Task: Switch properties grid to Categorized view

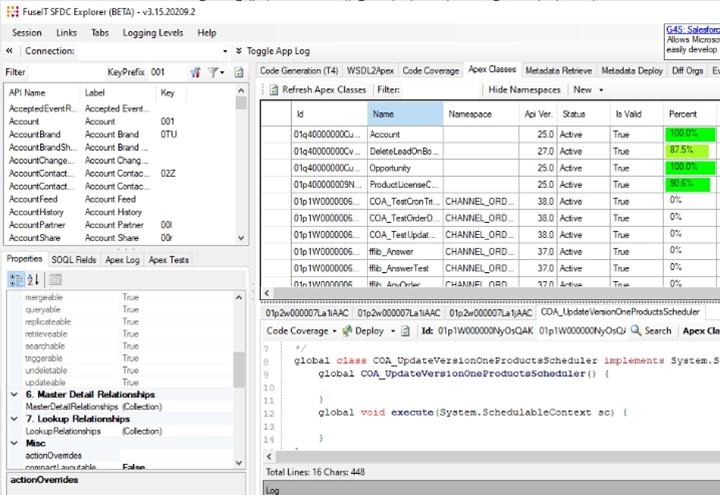Action: (16, 279)
